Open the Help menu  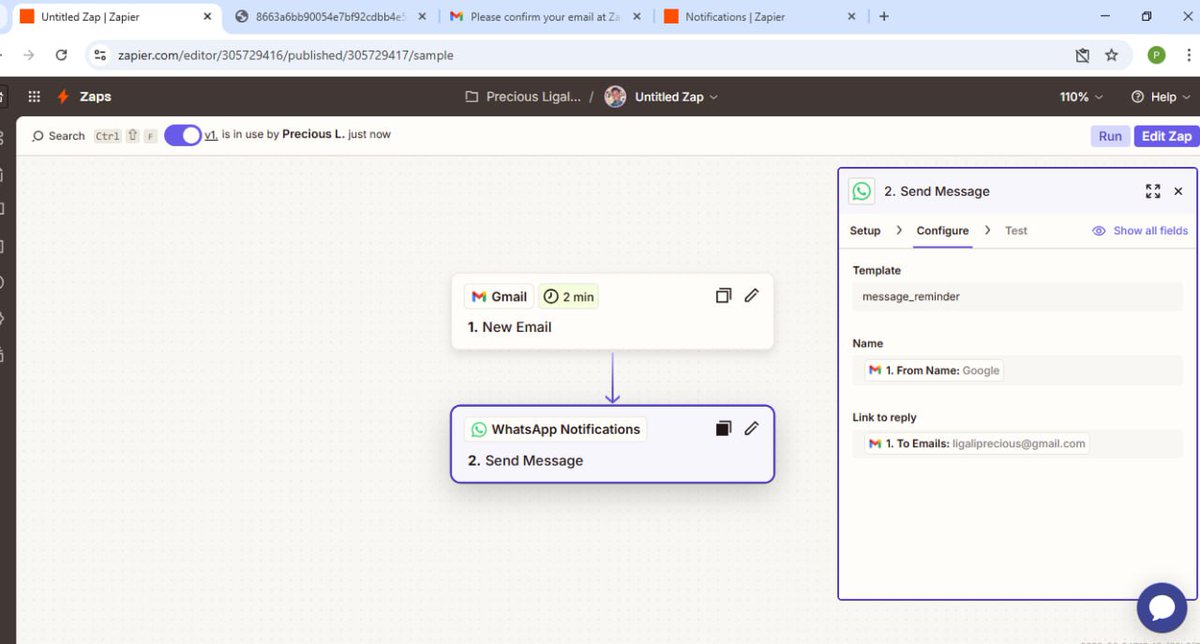1161,97
